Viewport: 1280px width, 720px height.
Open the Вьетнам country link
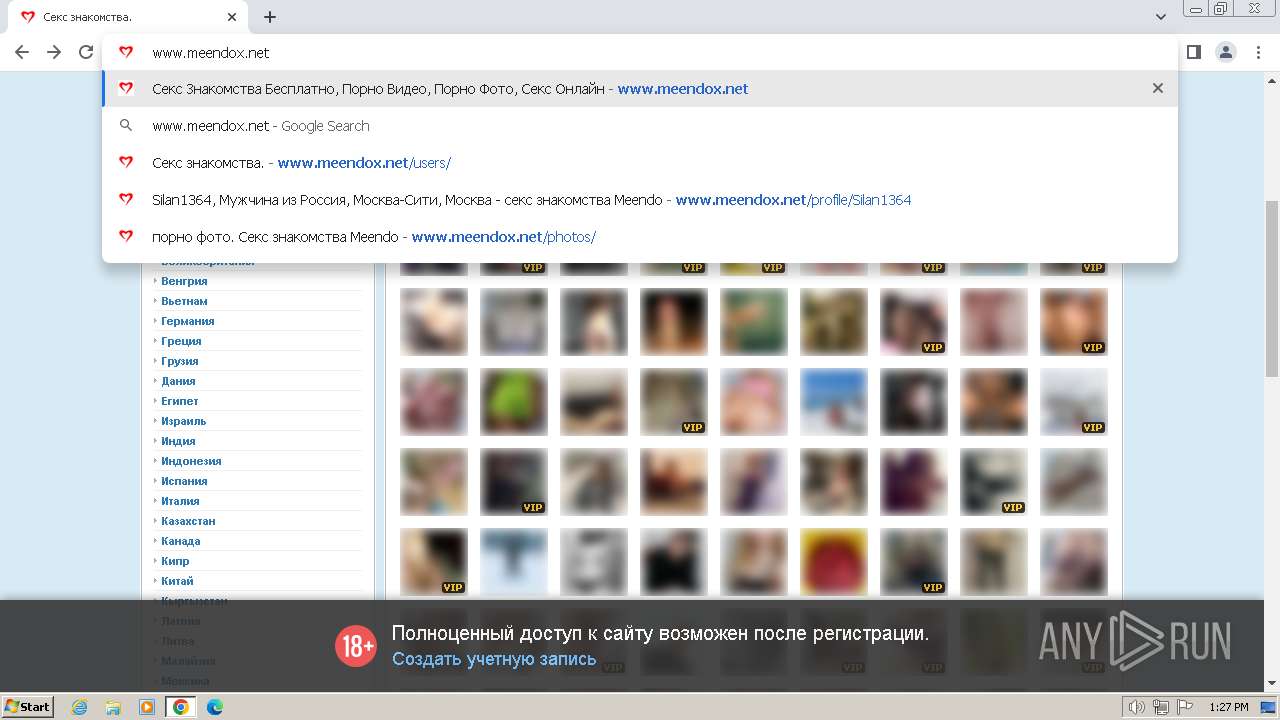(184, 301)
